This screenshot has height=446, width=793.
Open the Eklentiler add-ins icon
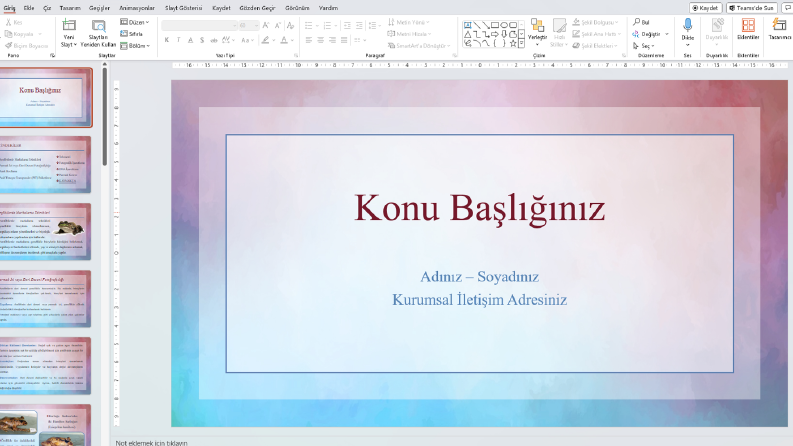[748, 25]
